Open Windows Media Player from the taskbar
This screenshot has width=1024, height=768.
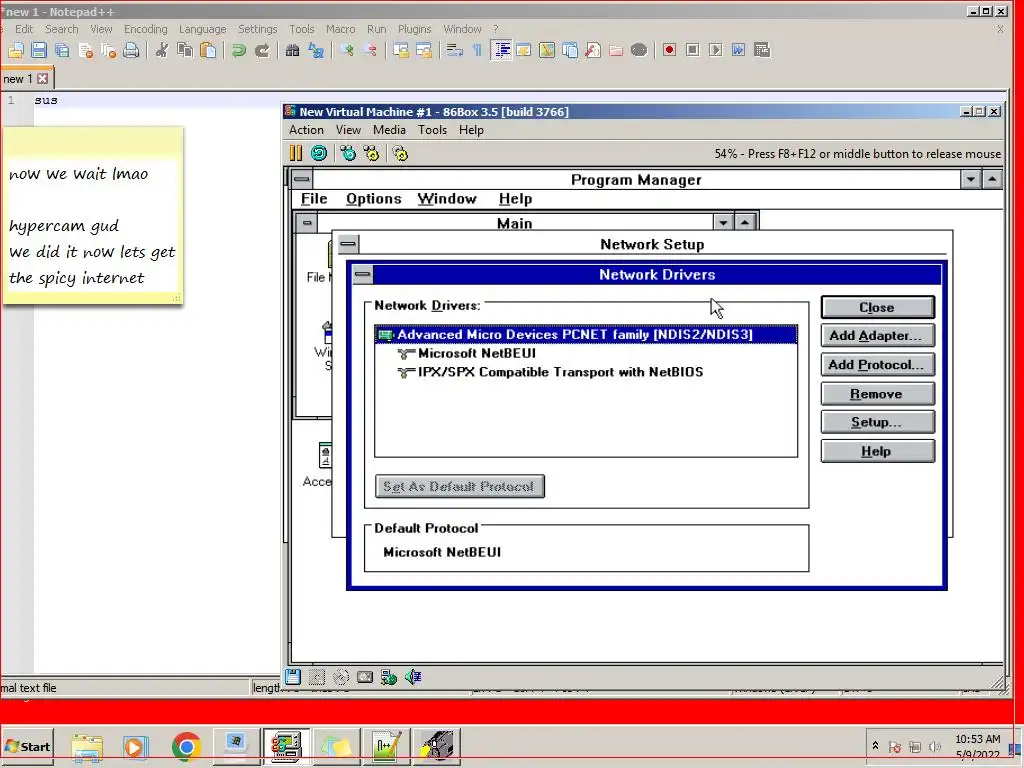(x=136, y=746)
